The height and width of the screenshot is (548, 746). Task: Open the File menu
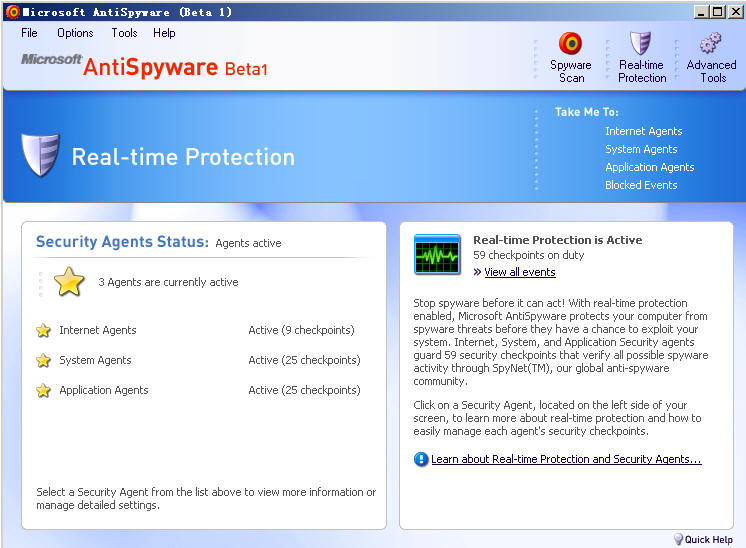(29, 33)
